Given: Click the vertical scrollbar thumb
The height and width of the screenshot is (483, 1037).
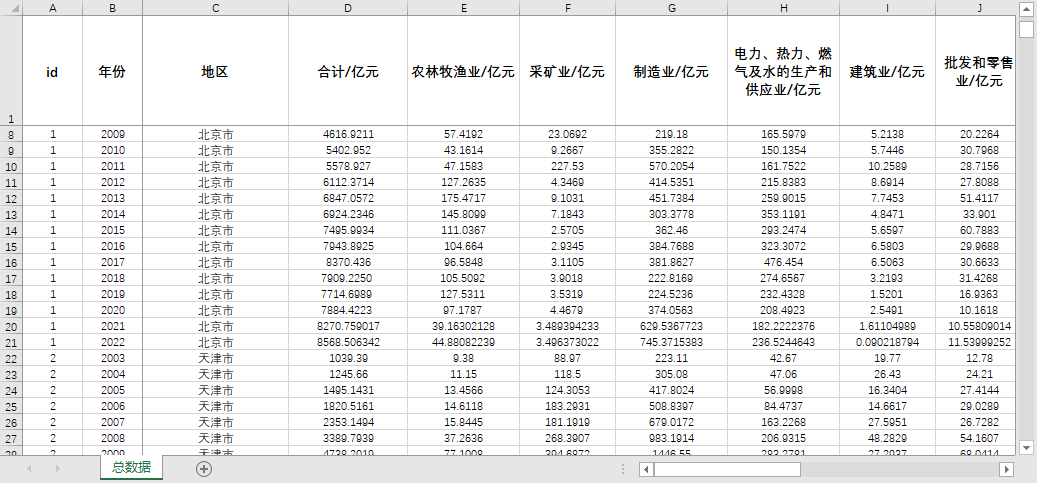Looking at the screenshot, I should pos(1026,29).
